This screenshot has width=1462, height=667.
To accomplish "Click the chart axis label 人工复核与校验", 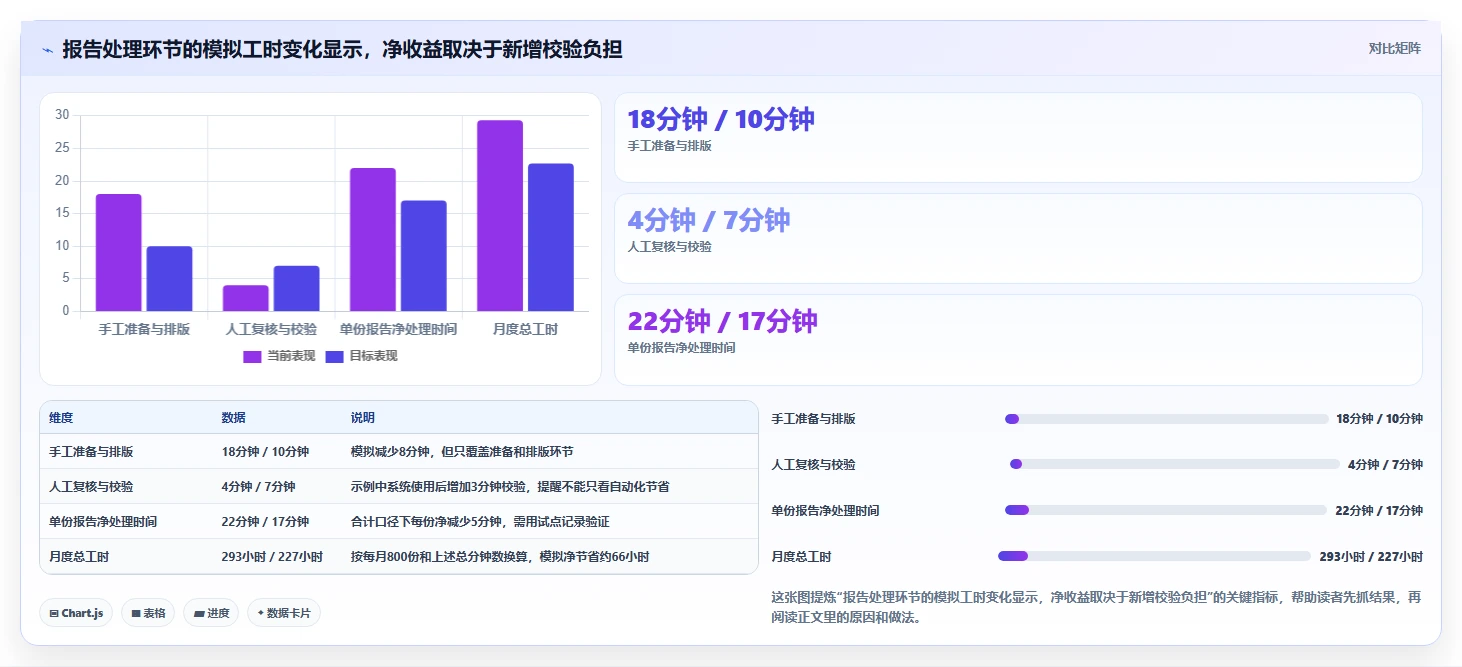I will click(271, 329).
